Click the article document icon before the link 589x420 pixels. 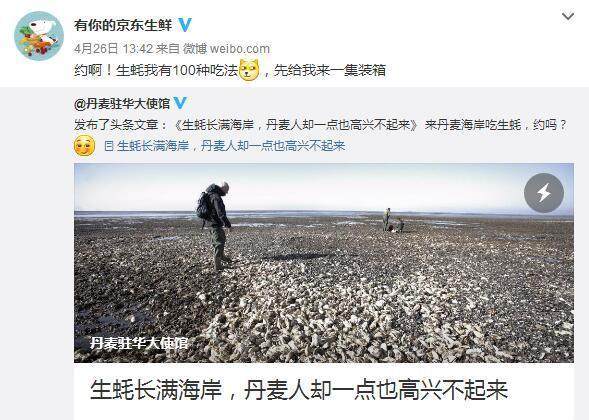tap(109, 146)
